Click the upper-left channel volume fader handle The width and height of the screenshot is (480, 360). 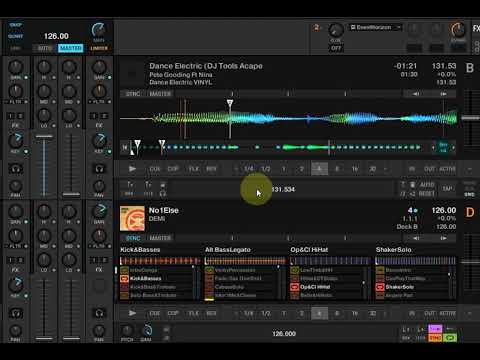pos(44,136)
